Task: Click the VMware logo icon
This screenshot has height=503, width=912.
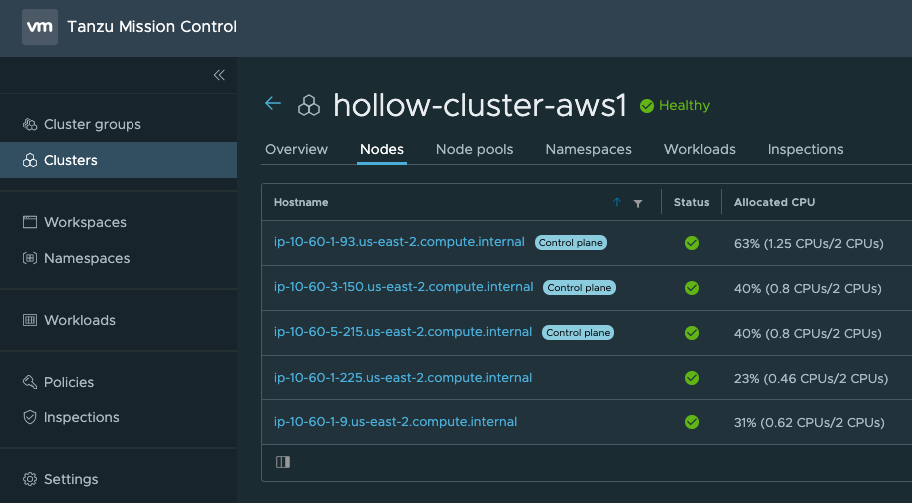Action: [40, 27]
